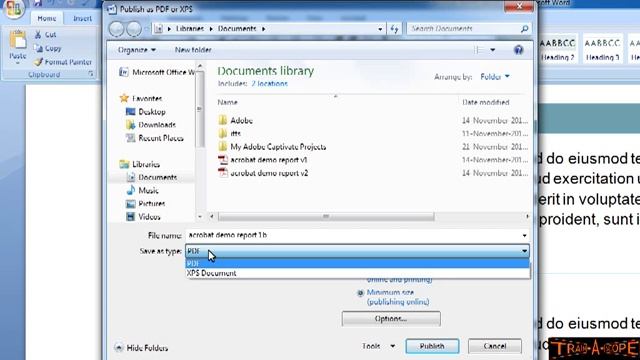Open the File name dropdown arrow
This screenshot has width=640, height=360.
pos(524,236)
